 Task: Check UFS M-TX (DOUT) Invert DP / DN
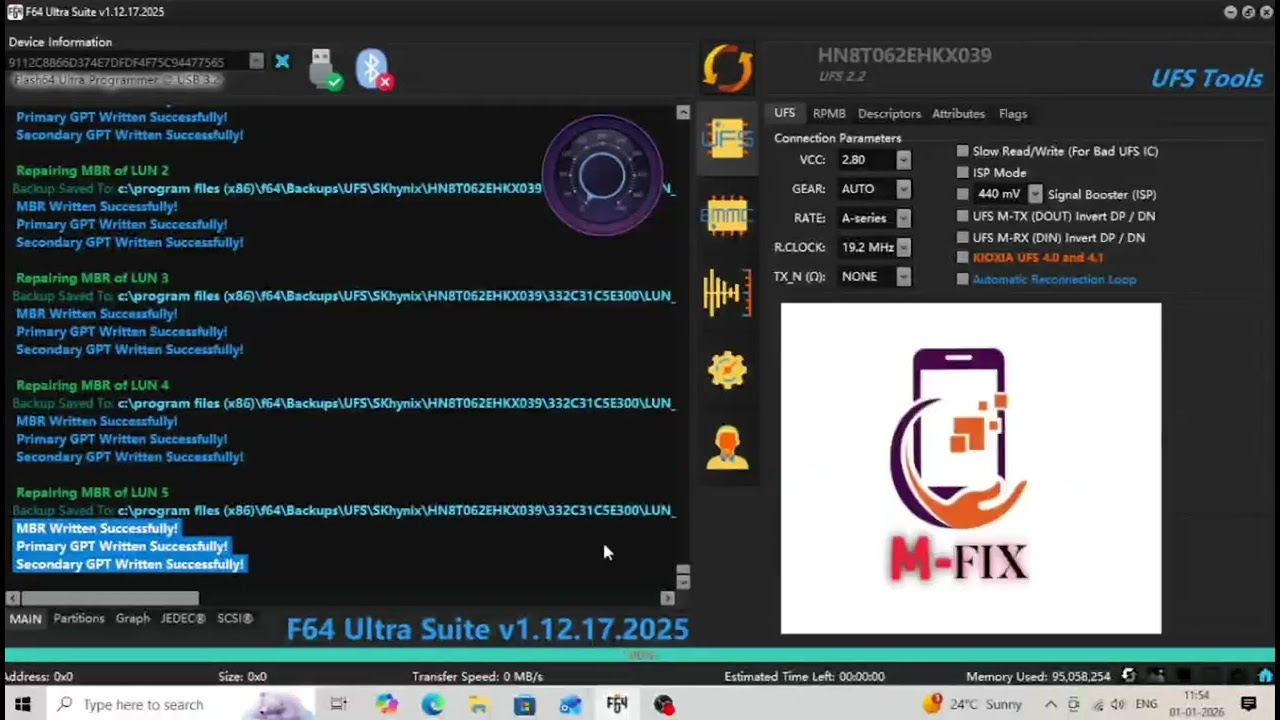click(963, 215)
